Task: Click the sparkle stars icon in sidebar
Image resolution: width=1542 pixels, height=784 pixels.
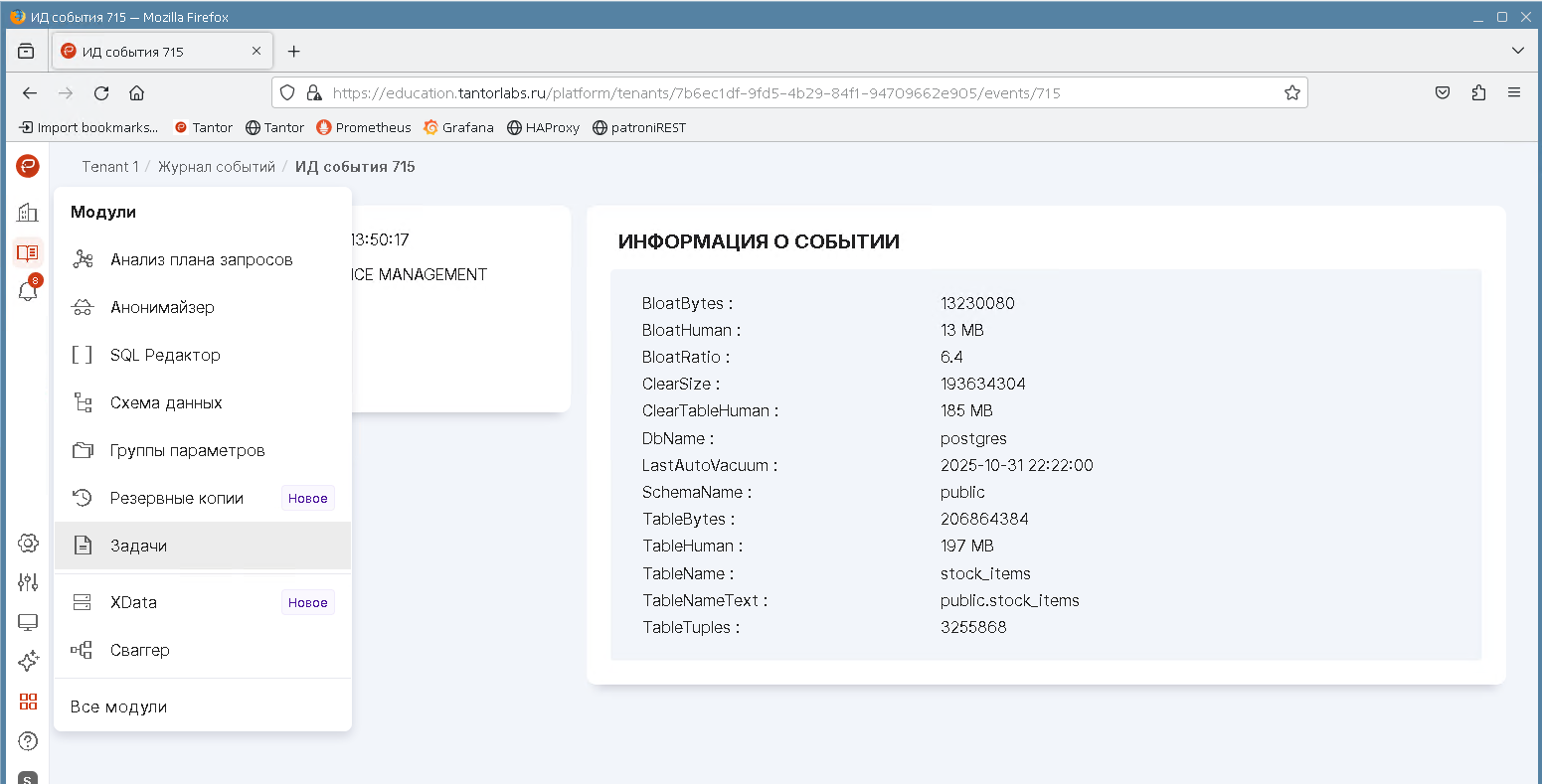Action: (x=28, y=662)
